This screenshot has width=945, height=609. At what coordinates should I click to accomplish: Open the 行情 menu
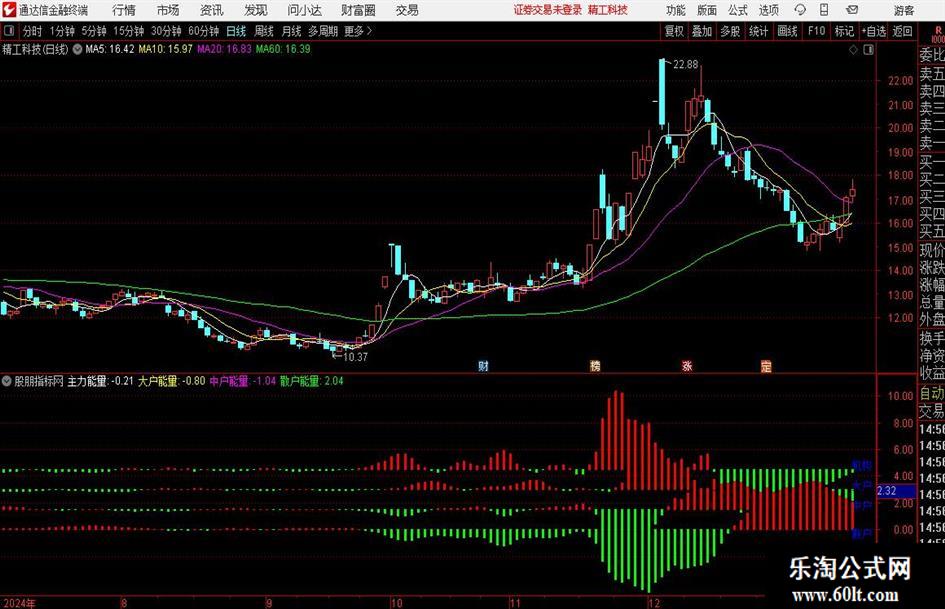(x=124, y=10)
